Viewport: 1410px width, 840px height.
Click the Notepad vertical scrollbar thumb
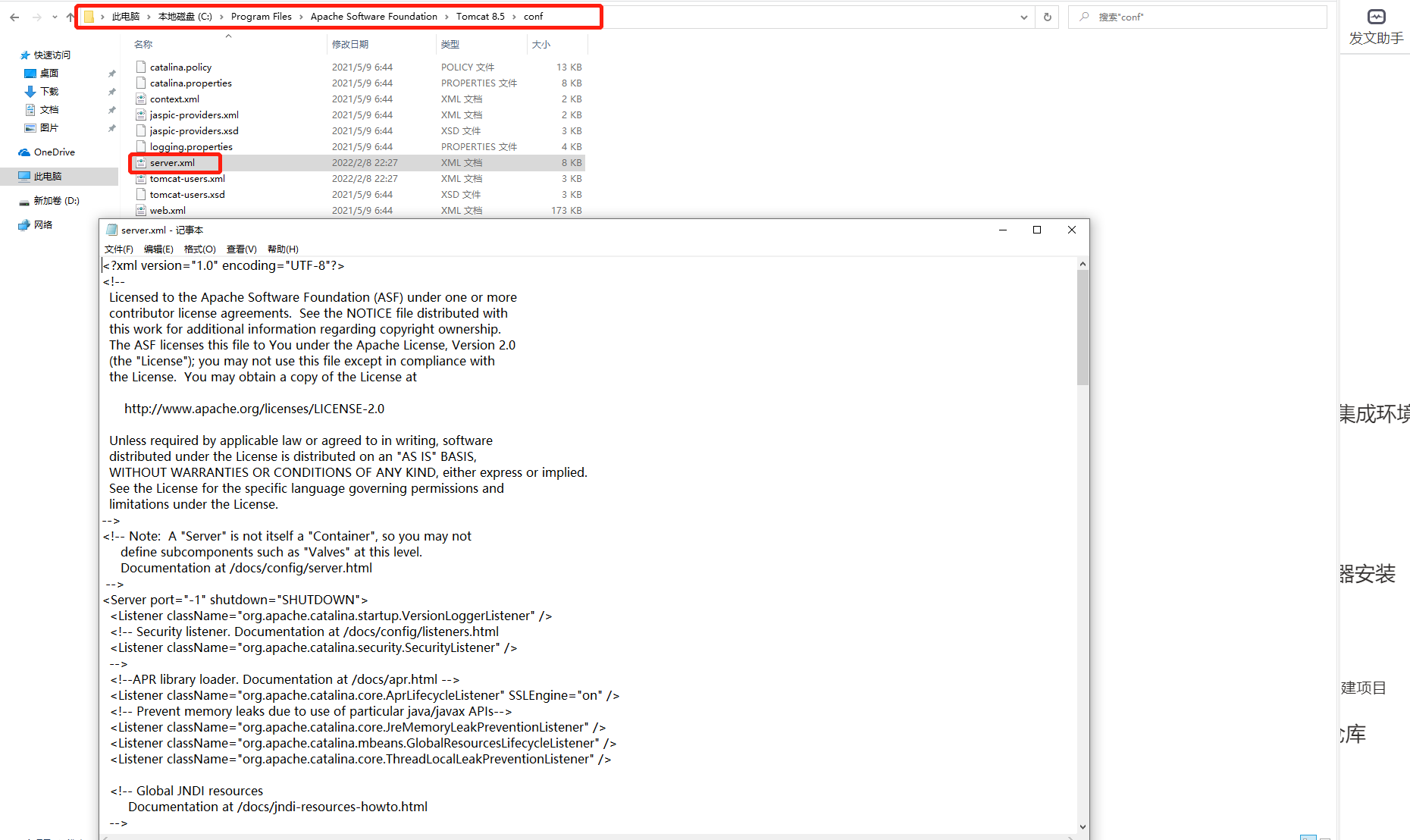pyautogui.click(x=1083, y=328)
